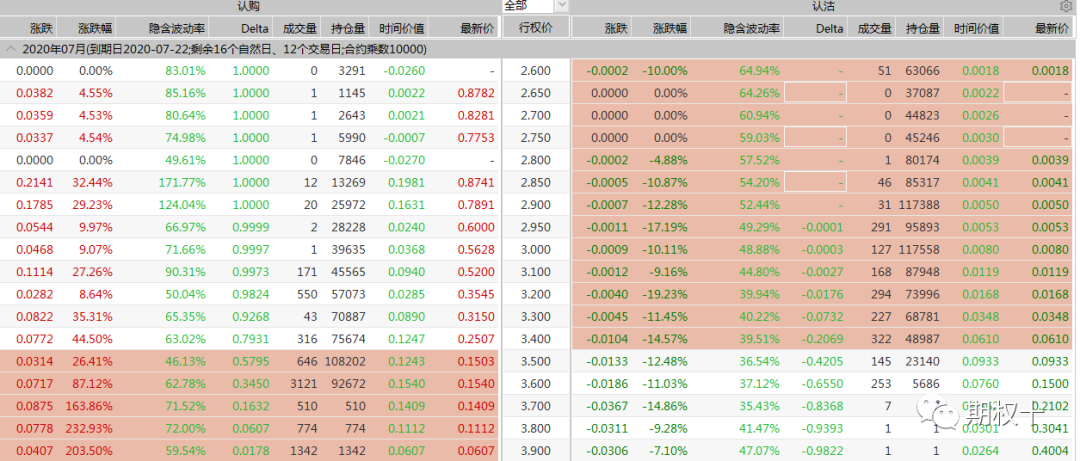Image resolution: width=1080 pixels, height=461 pixels.
Task: Click call volume 3121 cell
Action: tap(305, 384)
